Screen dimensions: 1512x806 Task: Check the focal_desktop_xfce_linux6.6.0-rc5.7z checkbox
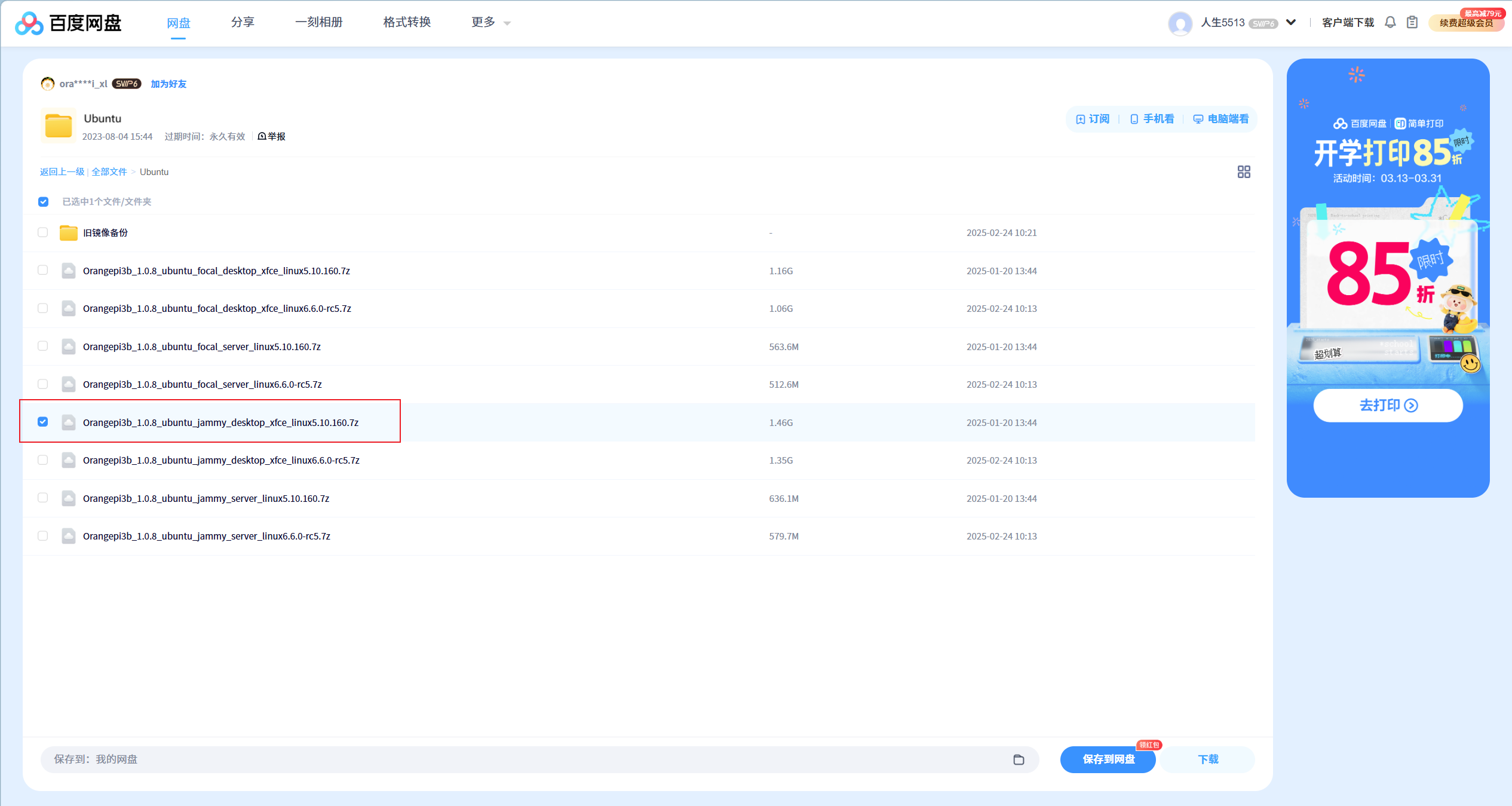pos(42,308)
